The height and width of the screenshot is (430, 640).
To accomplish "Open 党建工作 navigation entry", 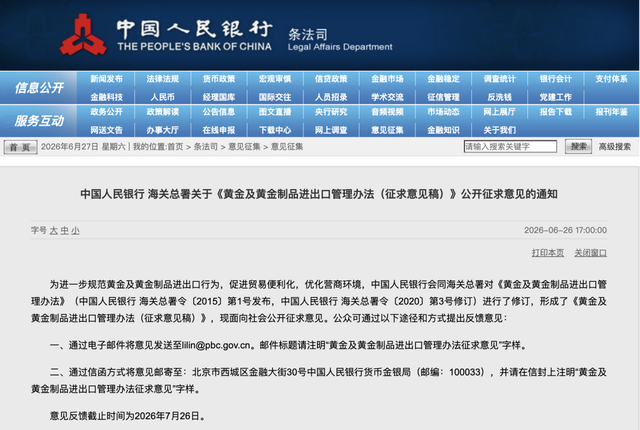I will 556,97.
